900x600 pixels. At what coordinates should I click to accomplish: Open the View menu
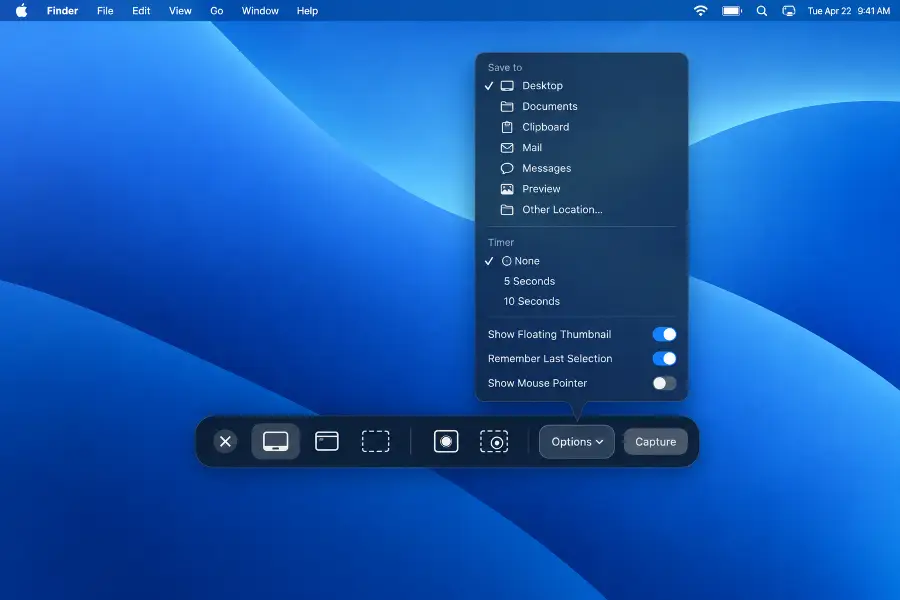pos(180,10)
